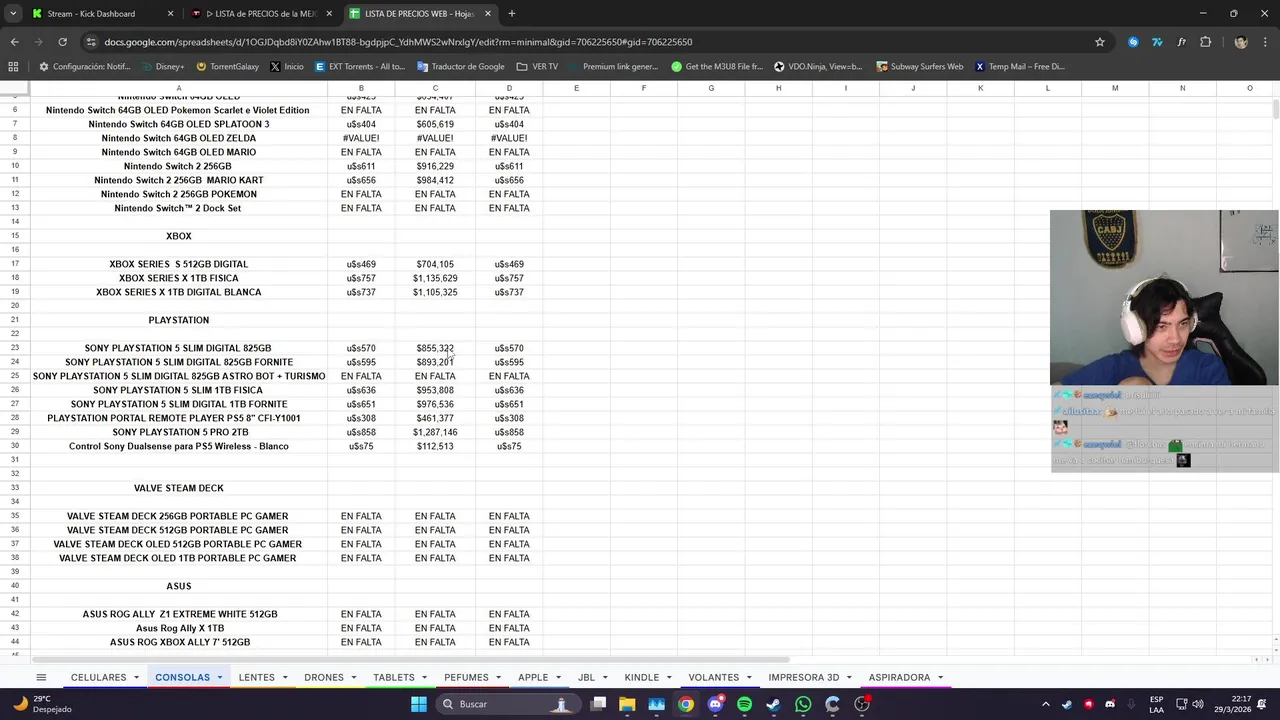
Task: Expand the ASPIRADORA sheet tab dropdown arrow
Action: click(x=940, y=678)
